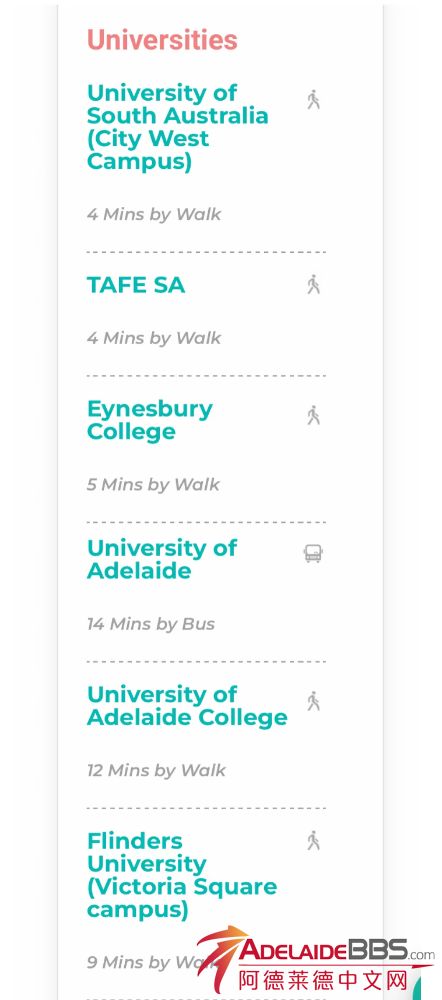Click 4 Mins by Walk under City West Campus
Viewport: 442px width, 1000px height.
(154, 214)
